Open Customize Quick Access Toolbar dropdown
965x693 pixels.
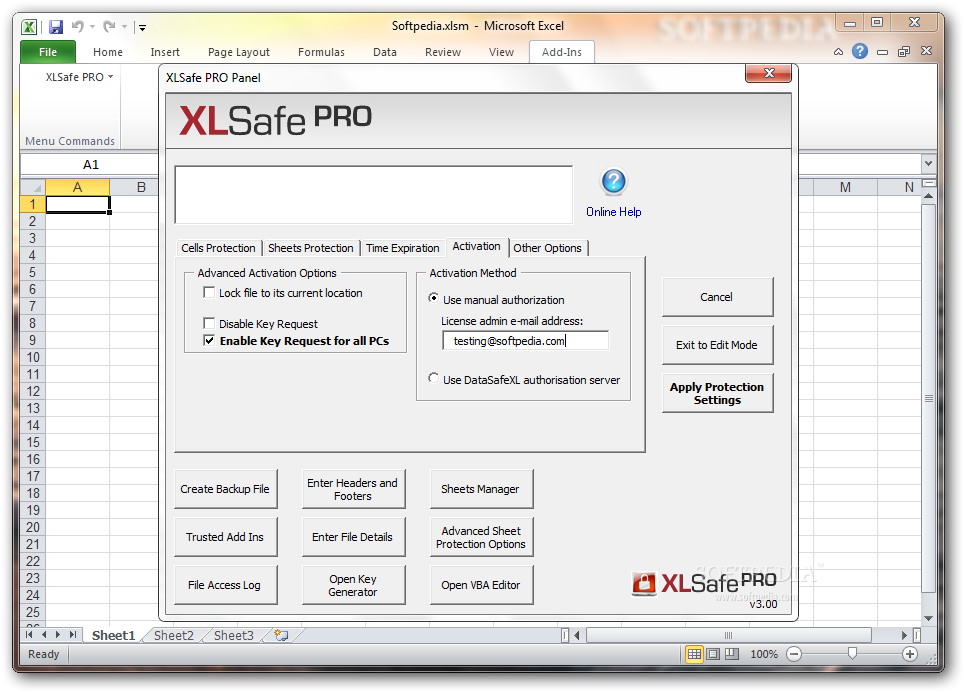tap(142, 27)
